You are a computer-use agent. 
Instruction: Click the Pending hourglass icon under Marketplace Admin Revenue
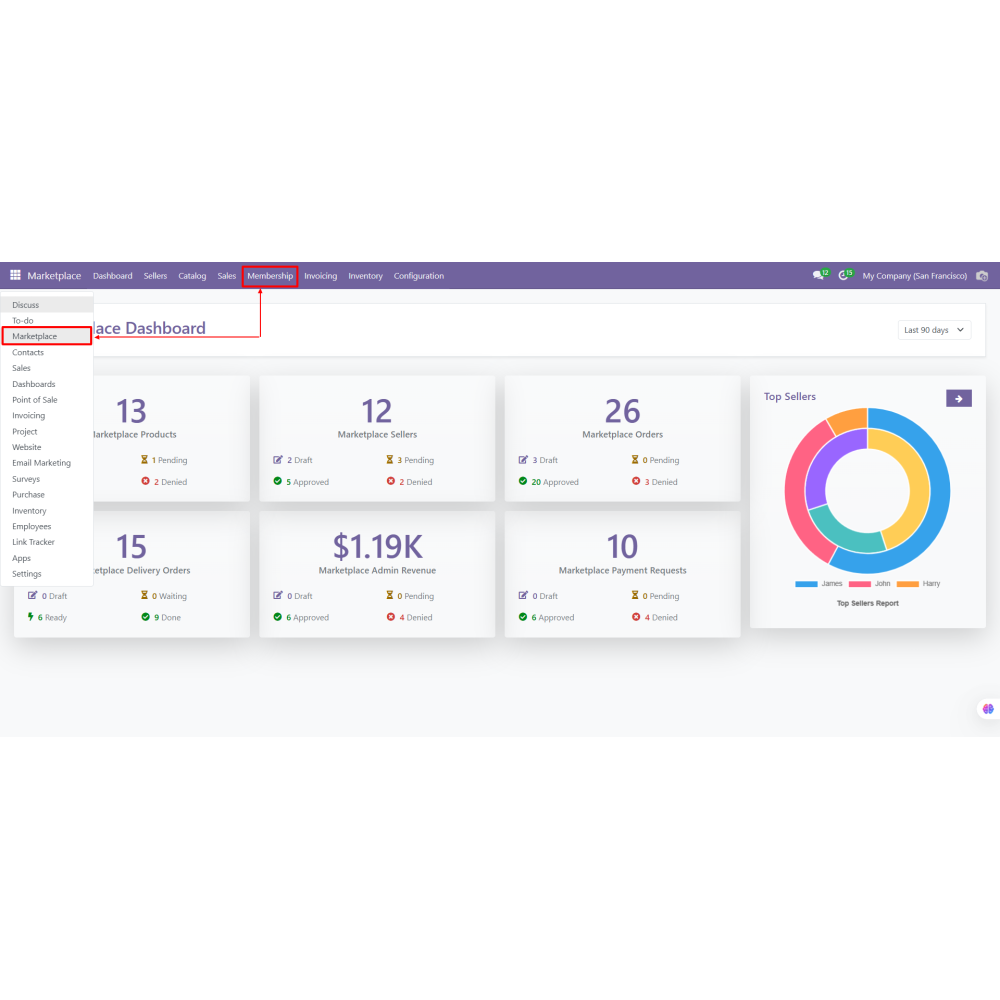pyautogui.click(x=390, y=596)
